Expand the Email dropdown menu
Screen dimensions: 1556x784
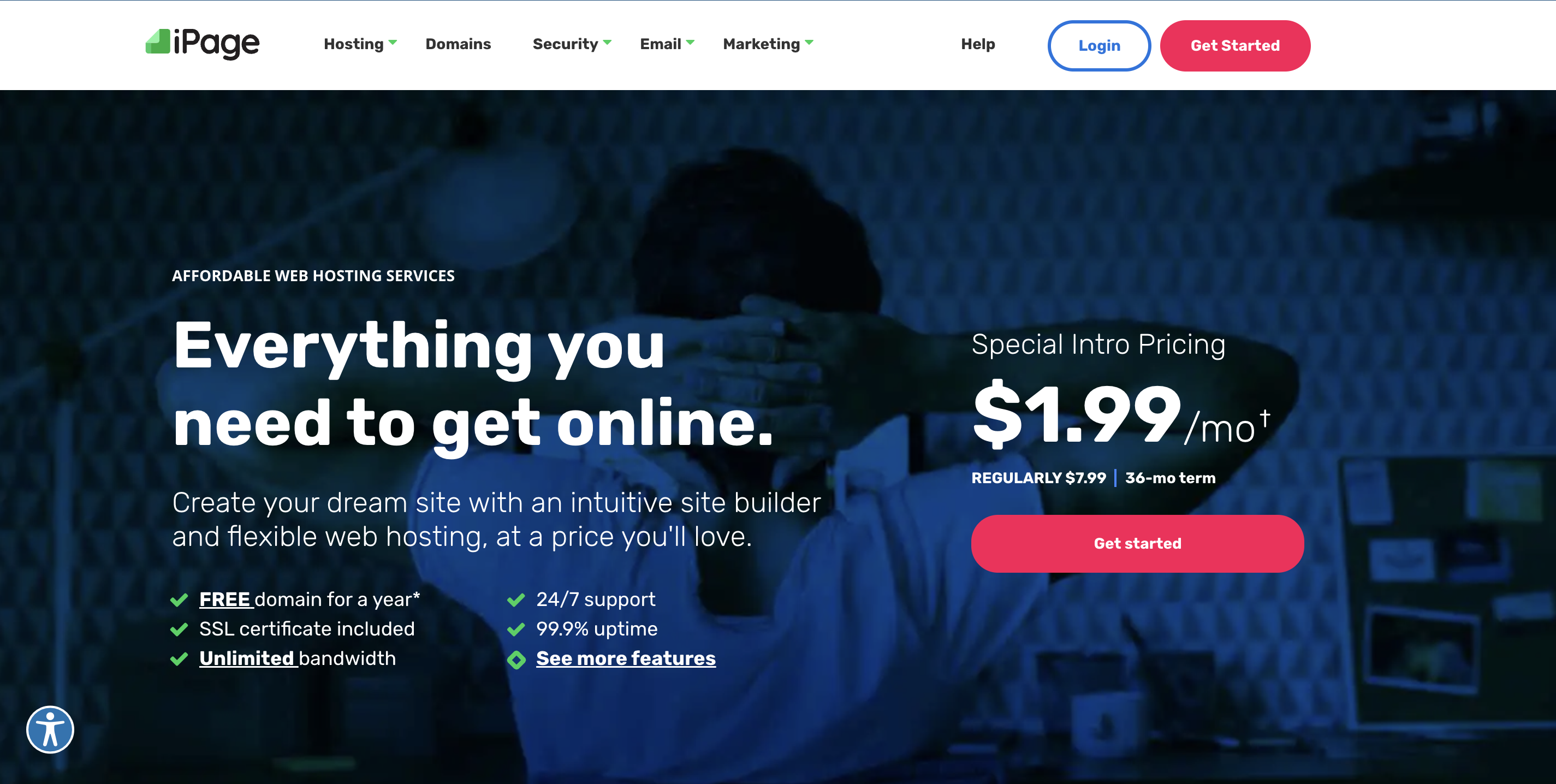pos(667,44)
